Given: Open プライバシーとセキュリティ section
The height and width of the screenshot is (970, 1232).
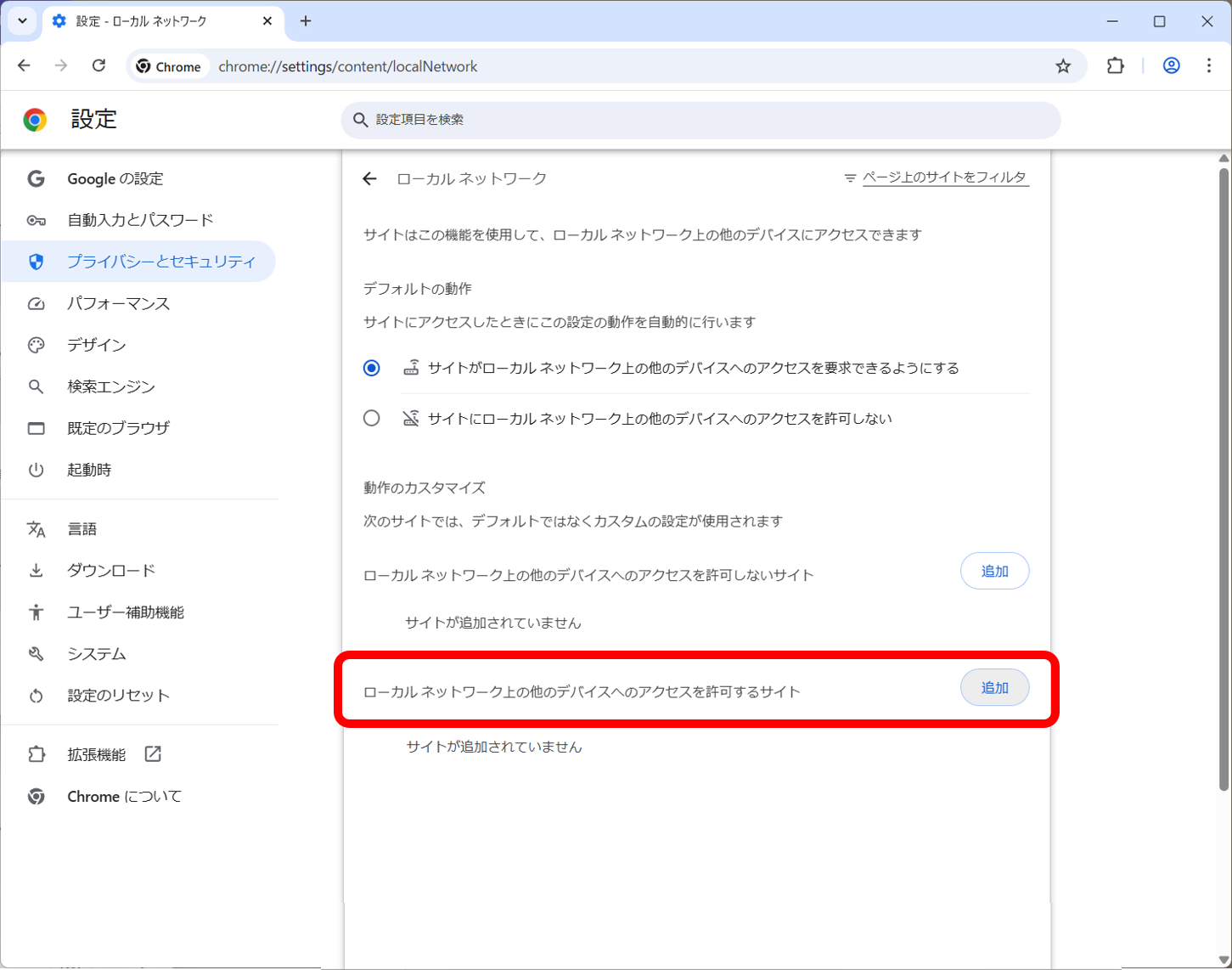Looking at the screenshot, I should [140, 262].
